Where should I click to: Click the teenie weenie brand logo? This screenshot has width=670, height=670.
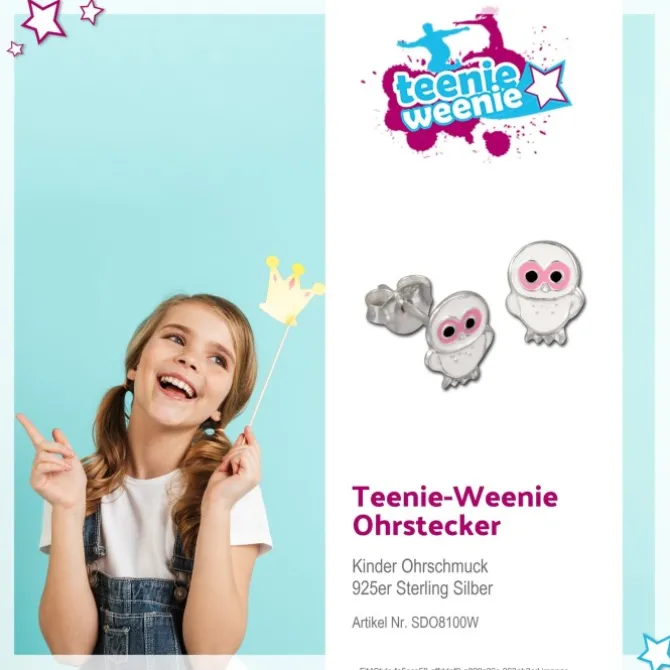[467, 85]
